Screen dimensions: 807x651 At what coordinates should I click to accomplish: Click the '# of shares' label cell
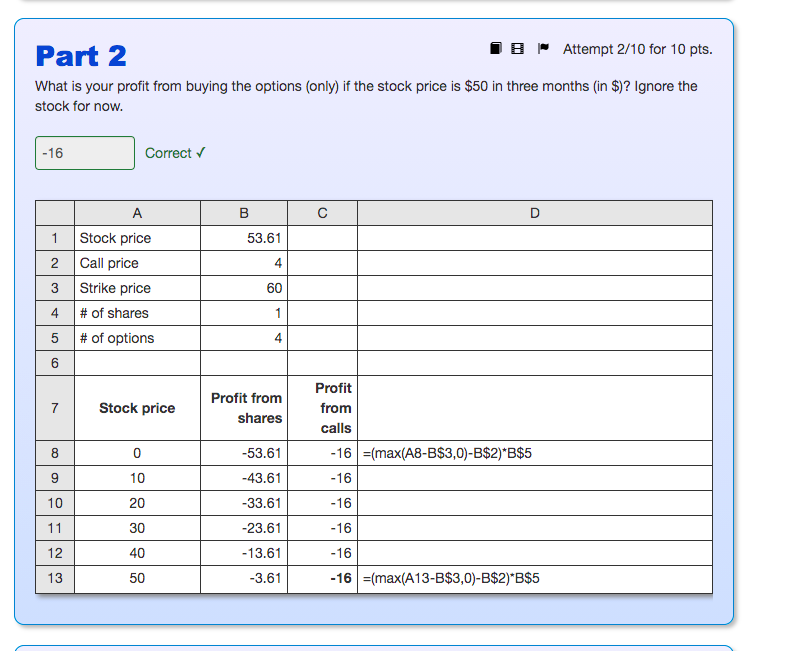pos(137,313)
